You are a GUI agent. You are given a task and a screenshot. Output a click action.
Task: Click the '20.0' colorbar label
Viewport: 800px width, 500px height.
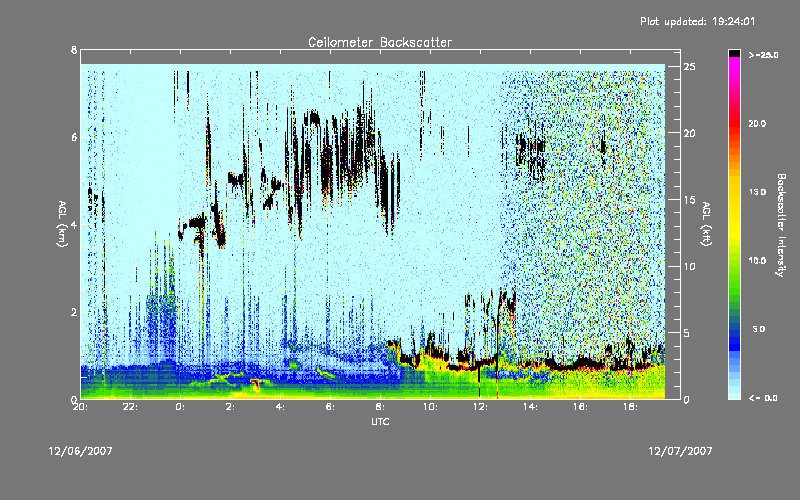tap(757, 124)
